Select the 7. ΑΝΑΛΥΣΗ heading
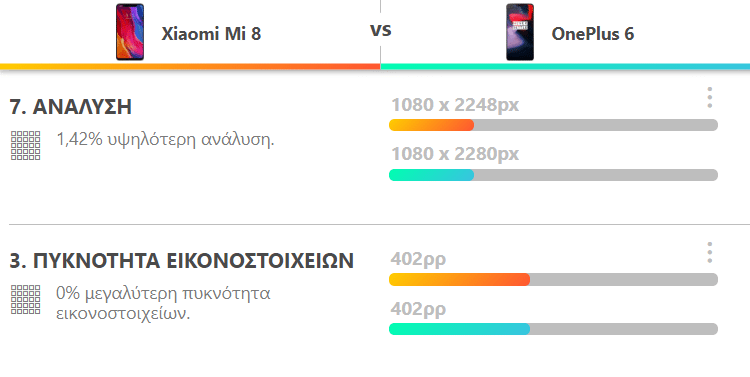 tap(70, 107)
